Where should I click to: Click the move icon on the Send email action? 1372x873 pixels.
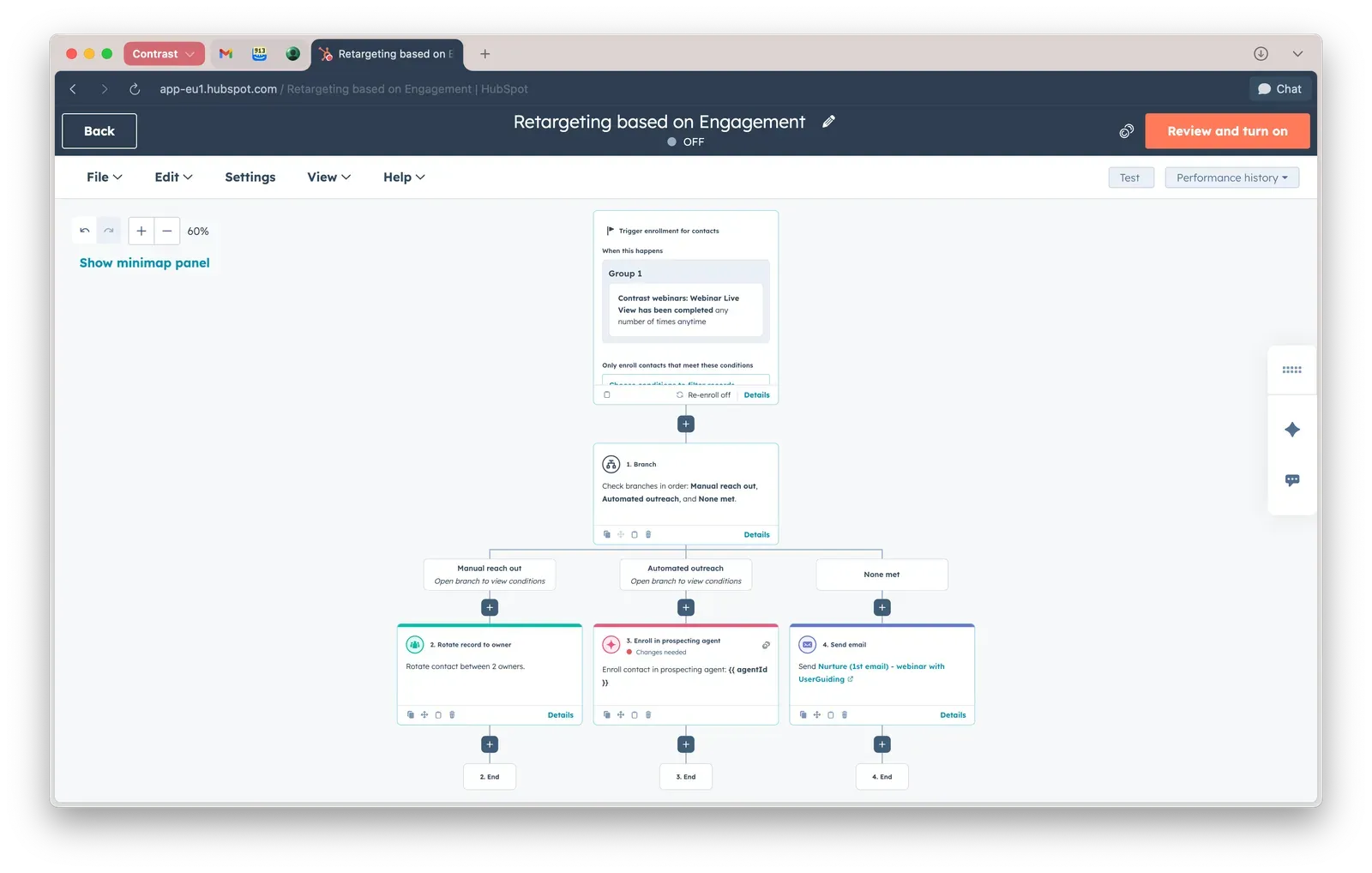tap(817, 714)
